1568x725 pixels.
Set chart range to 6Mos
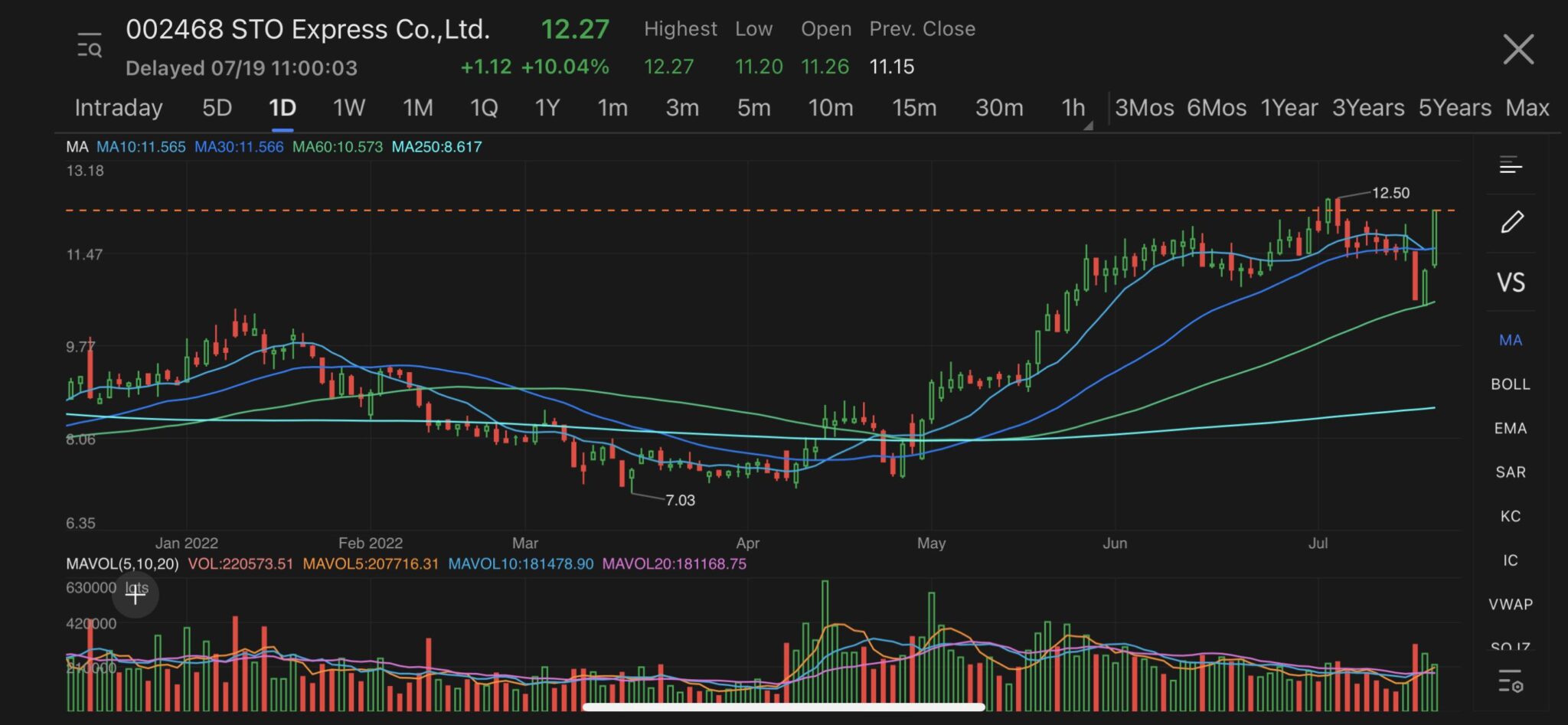point(1217,108)
